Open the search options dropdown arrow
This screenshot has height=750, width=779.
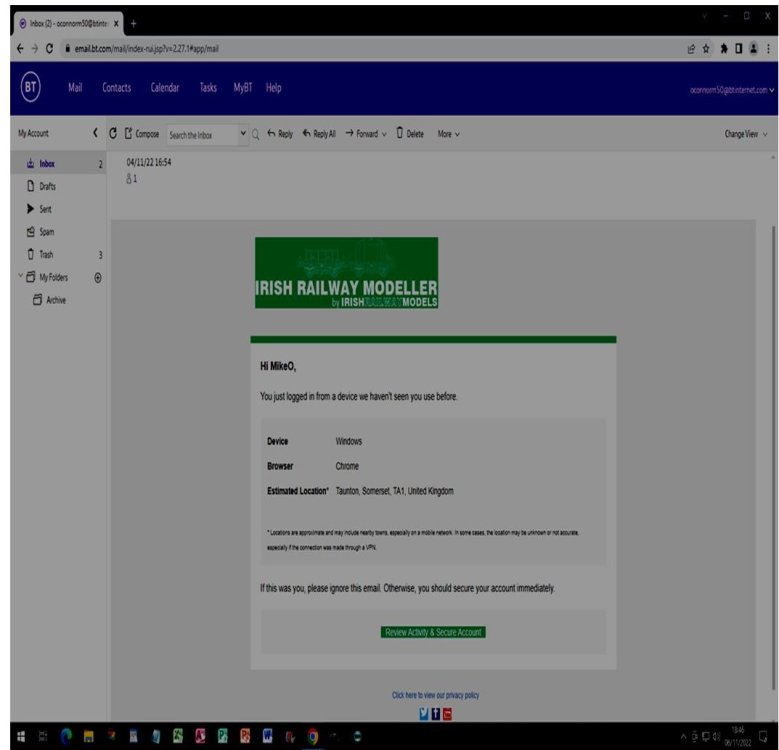243,134
